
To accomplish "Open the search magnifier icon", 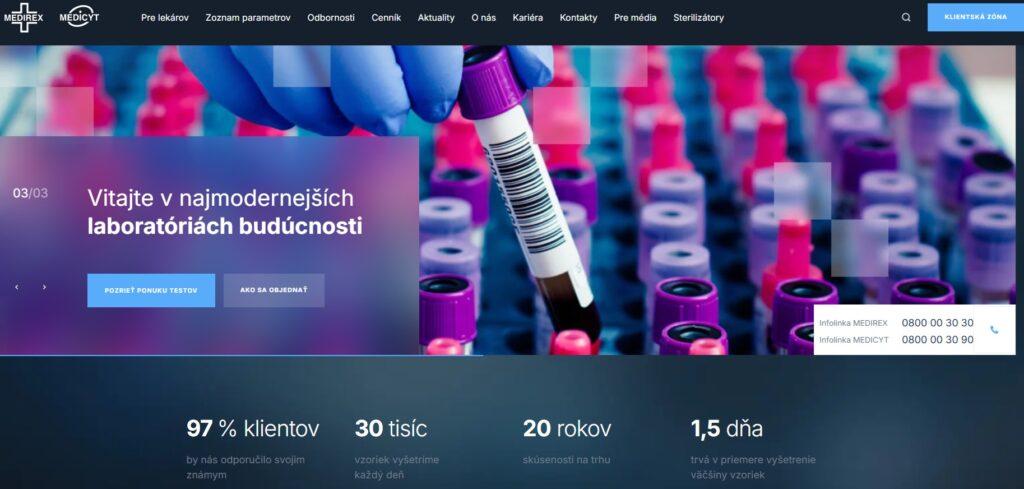I will (x=906, y=18).
